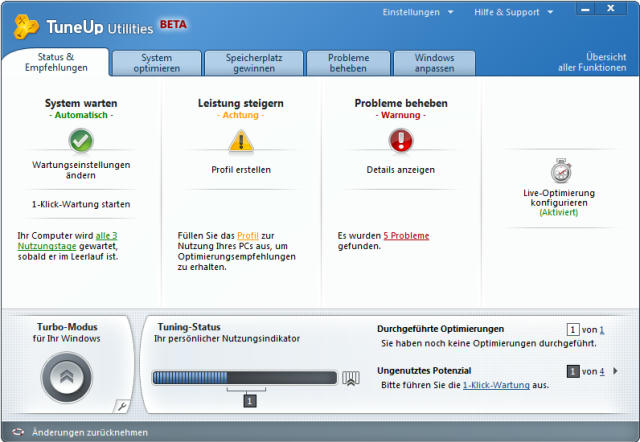Image resolution: width=640 pixels, height=442 pixels.
Task: Click link 4 beside Ungenutztes Potenzial count
Action: (602, 371)
